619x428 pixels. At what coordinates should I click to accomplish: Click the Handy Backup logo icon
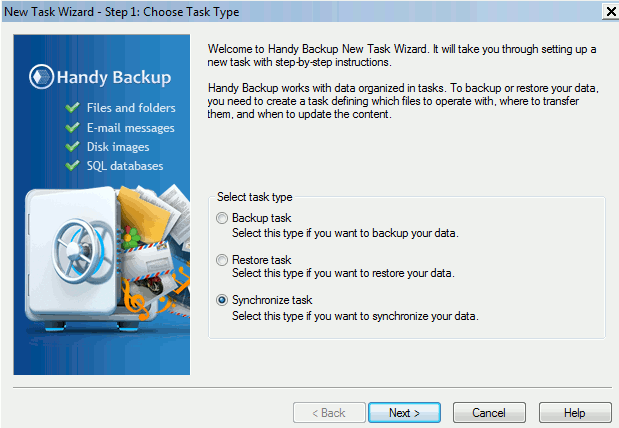point(41,77)
